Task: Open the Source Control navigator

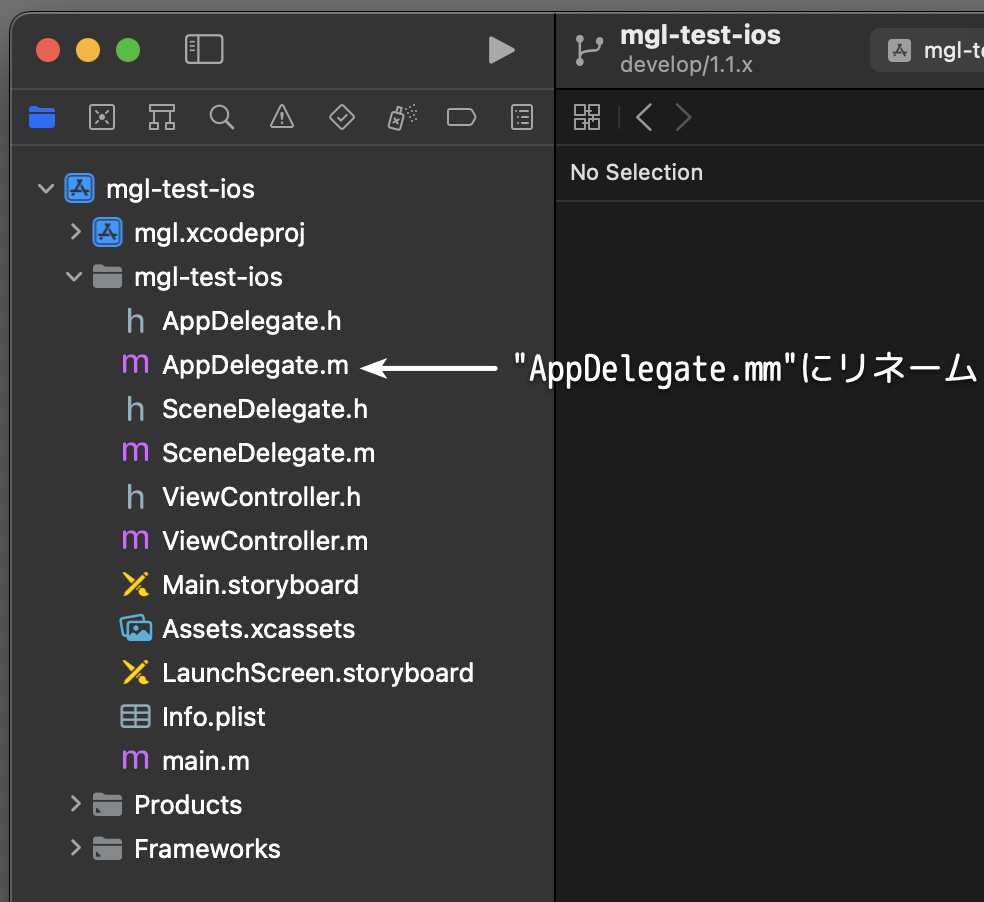Action: [102, 117]
